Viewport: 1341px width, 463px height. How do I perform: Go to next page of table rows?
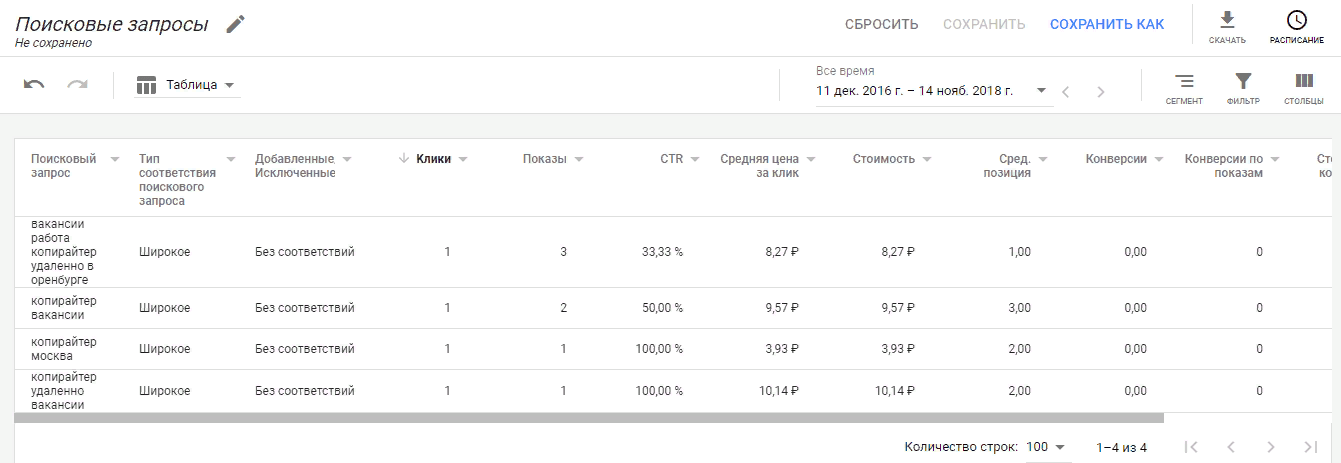(x=1270, y=447)
